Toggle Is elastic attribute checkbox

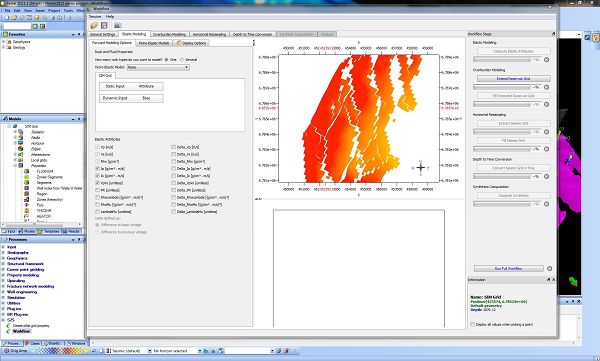98,176
